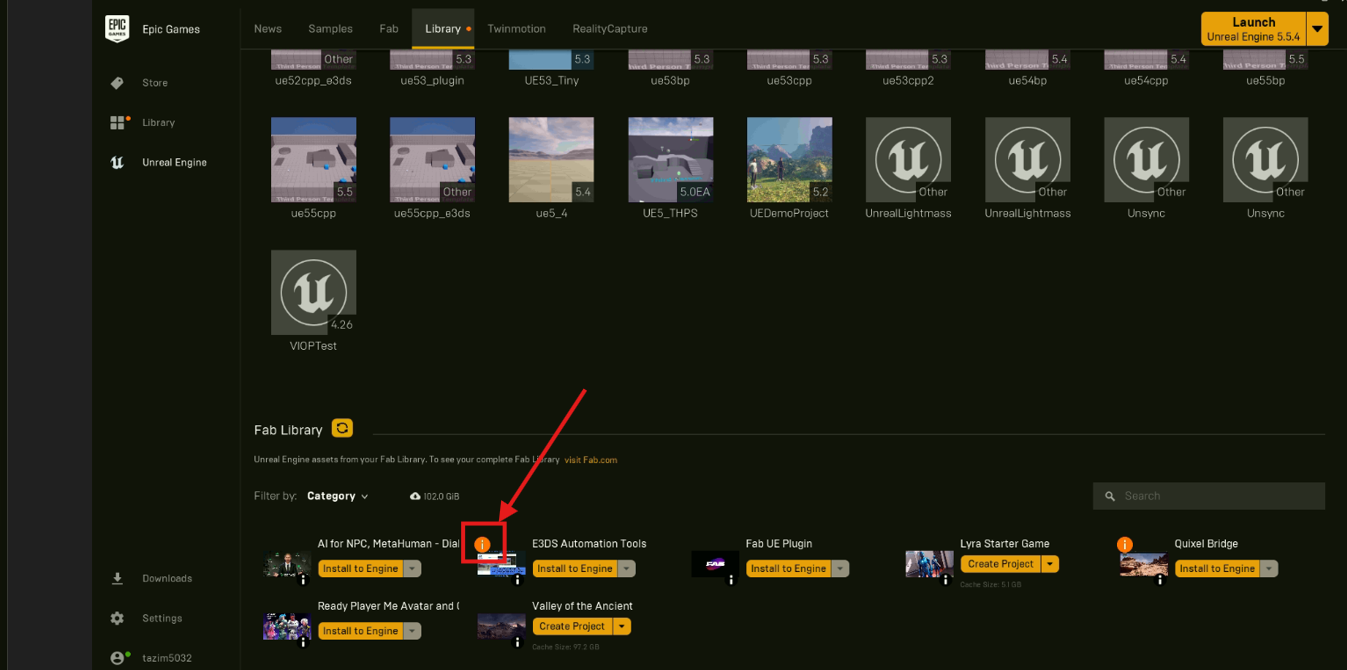Open Downloads in the sidebar
The height and width of the screenshot is (670, 1347).
click(166, 578)
